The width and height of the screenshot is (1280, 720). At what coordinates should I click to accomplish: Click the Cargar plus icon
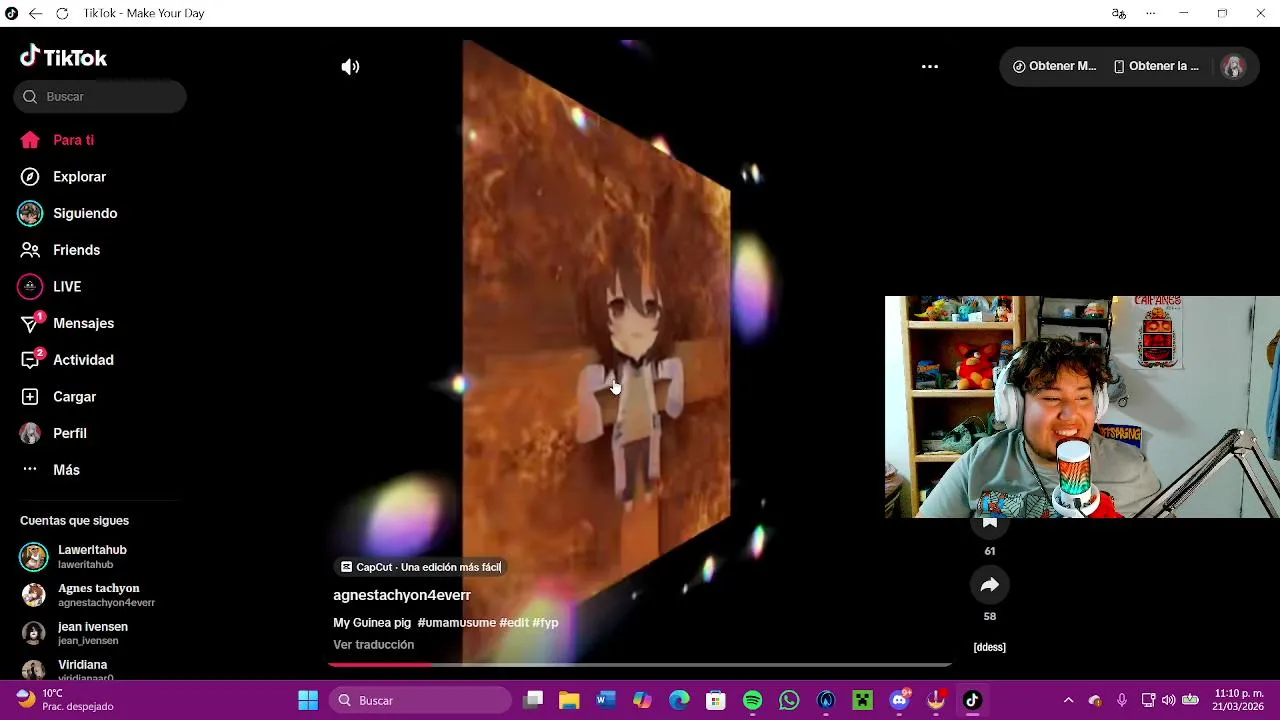pos(30,397)
